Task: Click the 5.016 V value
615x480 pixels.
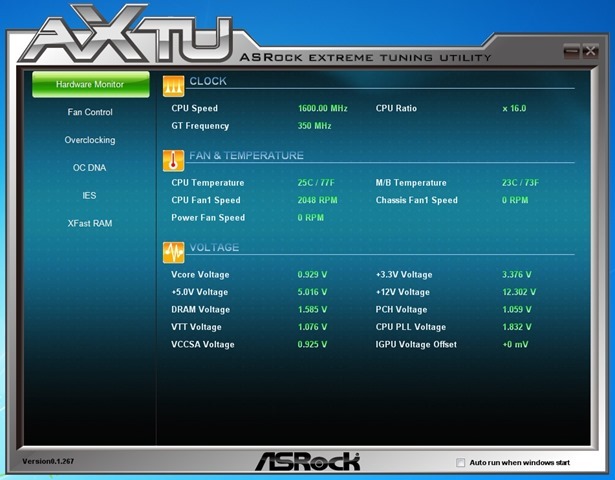Action: pyautogui.click(x=312, y=292)
